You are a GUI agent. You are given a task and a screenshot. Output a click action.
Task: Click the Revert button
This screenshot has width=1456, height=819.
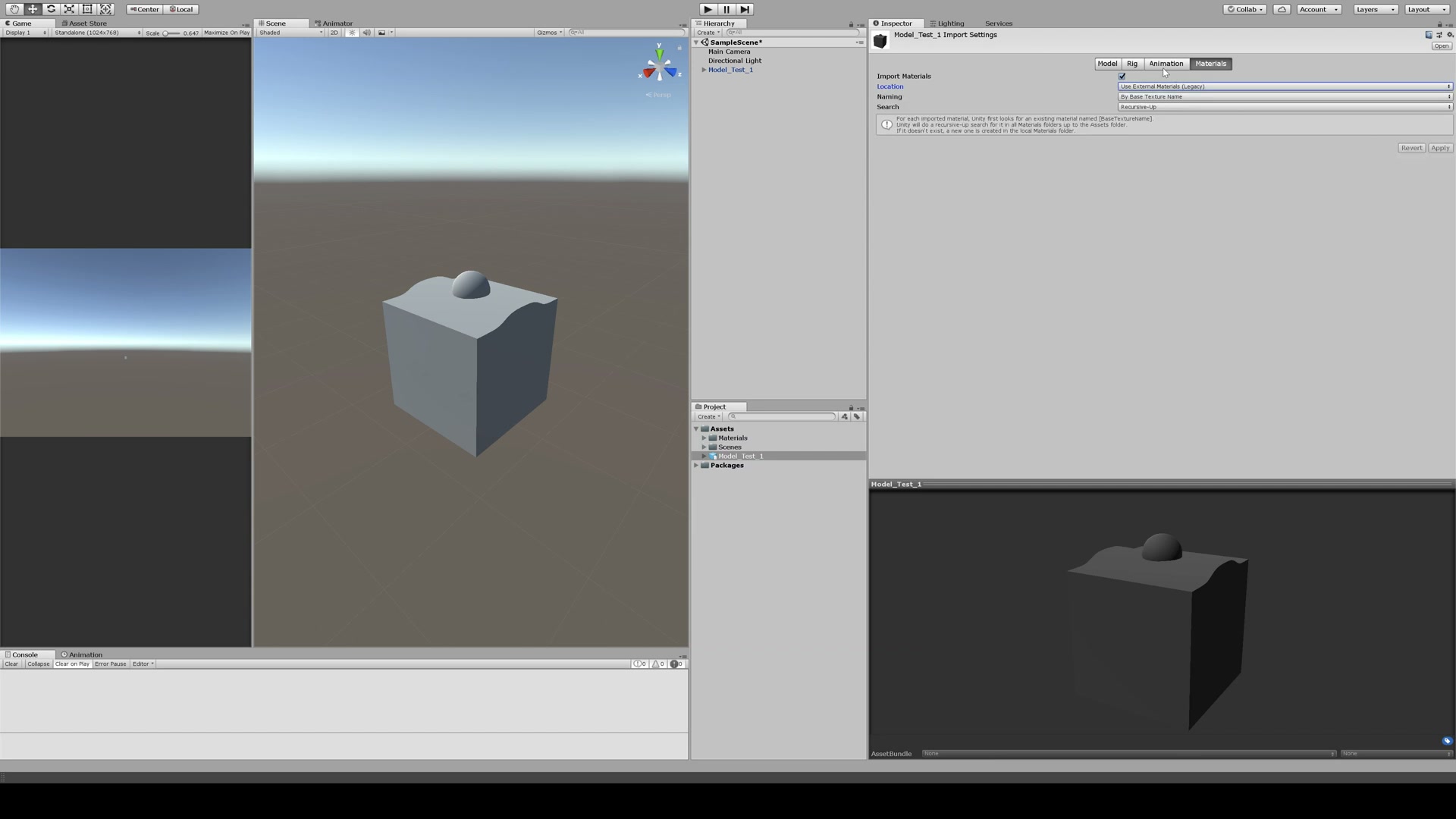click(x=1411, y=148)
